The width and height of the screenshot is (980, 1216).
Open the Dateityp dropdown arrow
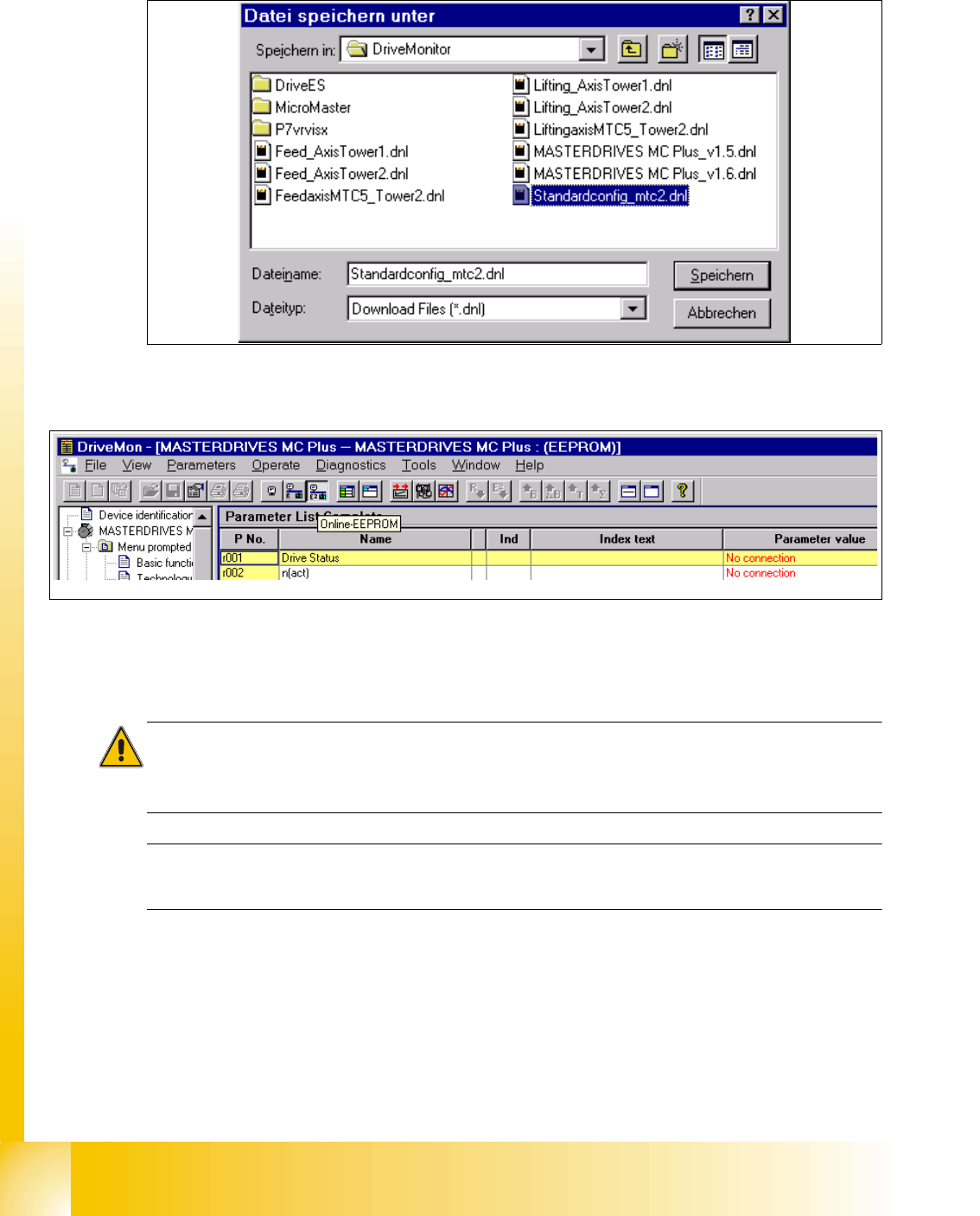[633, 308]
